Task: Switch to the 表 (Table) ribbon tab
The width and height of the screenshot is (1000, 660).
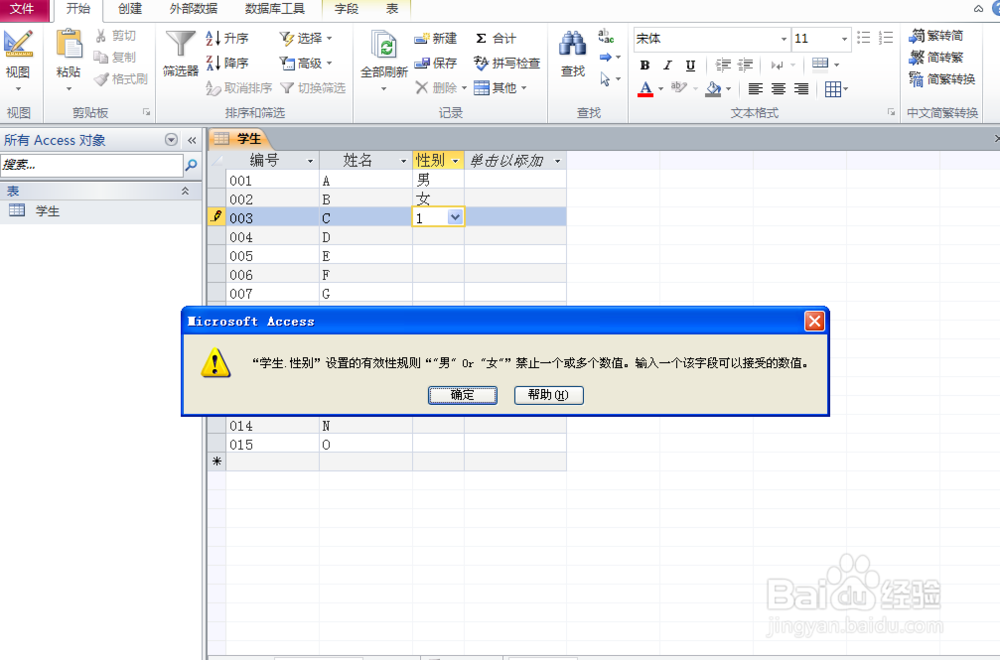Action: tap(392, 9)
